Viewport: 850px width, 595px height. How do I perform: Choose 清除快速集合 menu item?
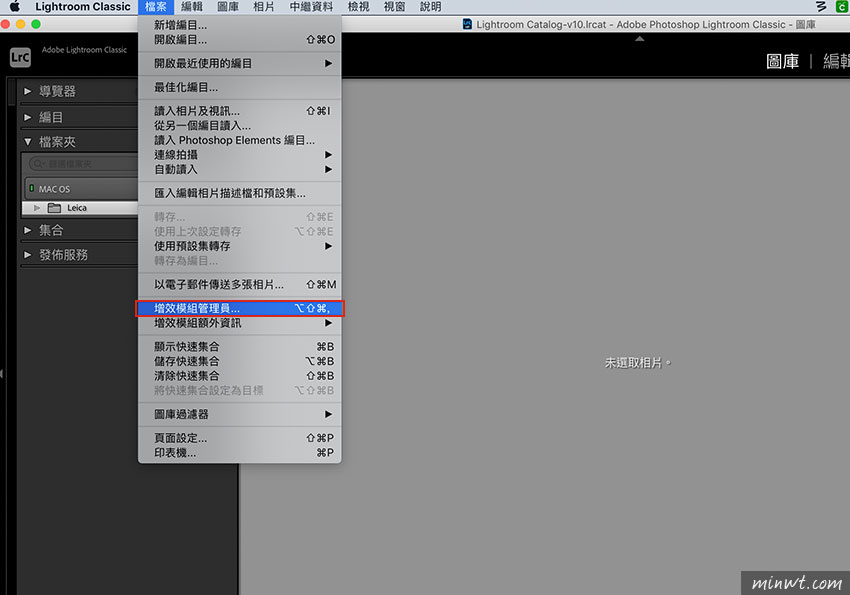click(240, 376)
